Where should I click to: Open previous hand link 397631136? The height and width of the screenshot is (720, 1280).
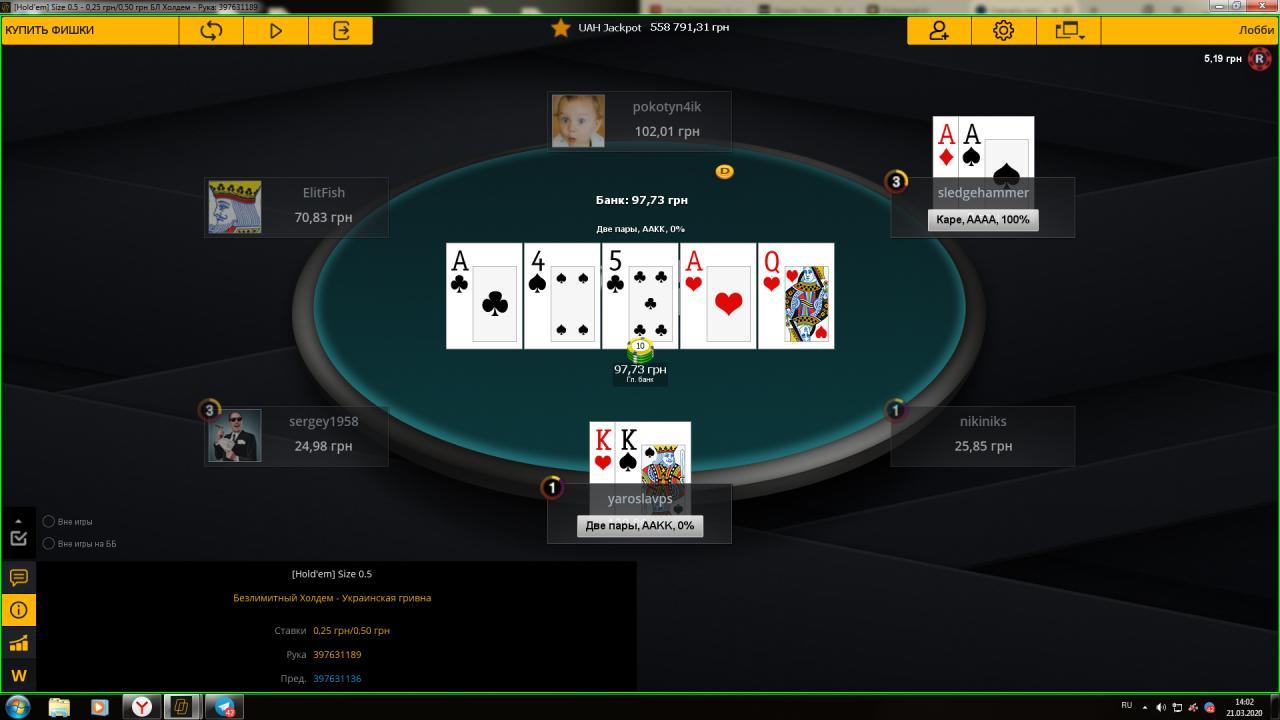[x=337, y=678]
